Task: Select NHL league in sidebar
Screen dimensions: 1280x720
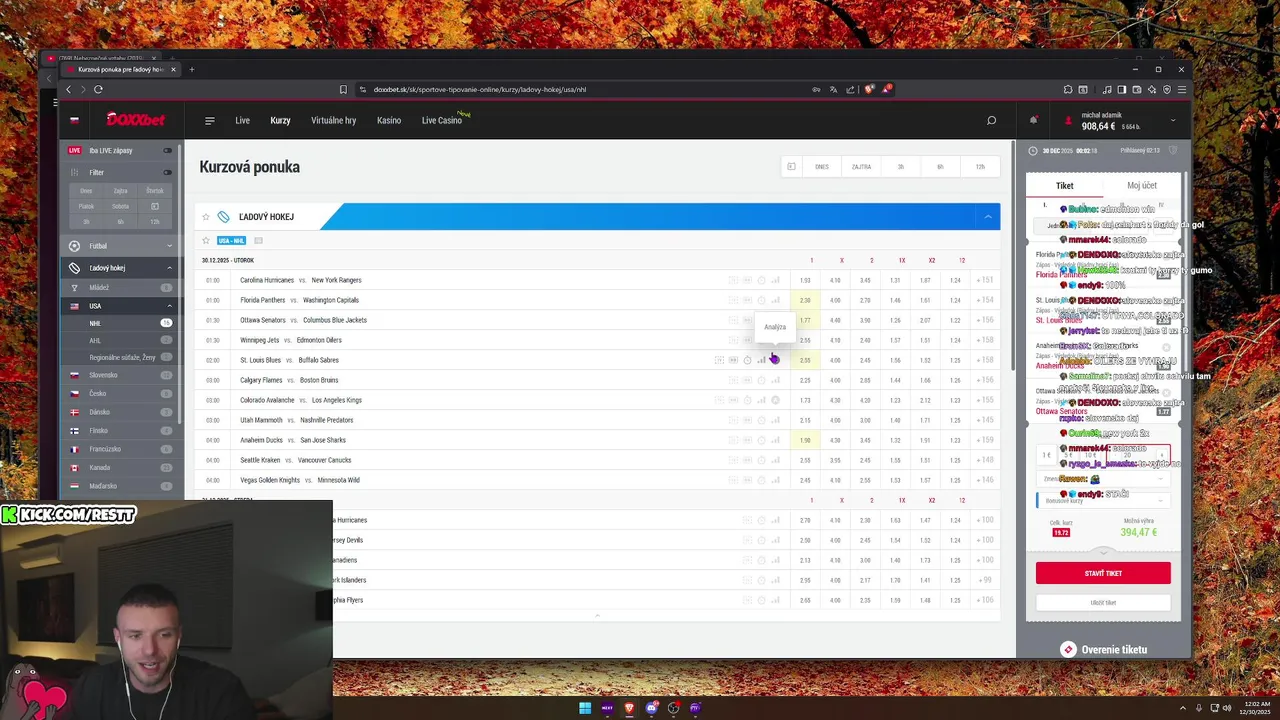Action: tap(120, 324)
